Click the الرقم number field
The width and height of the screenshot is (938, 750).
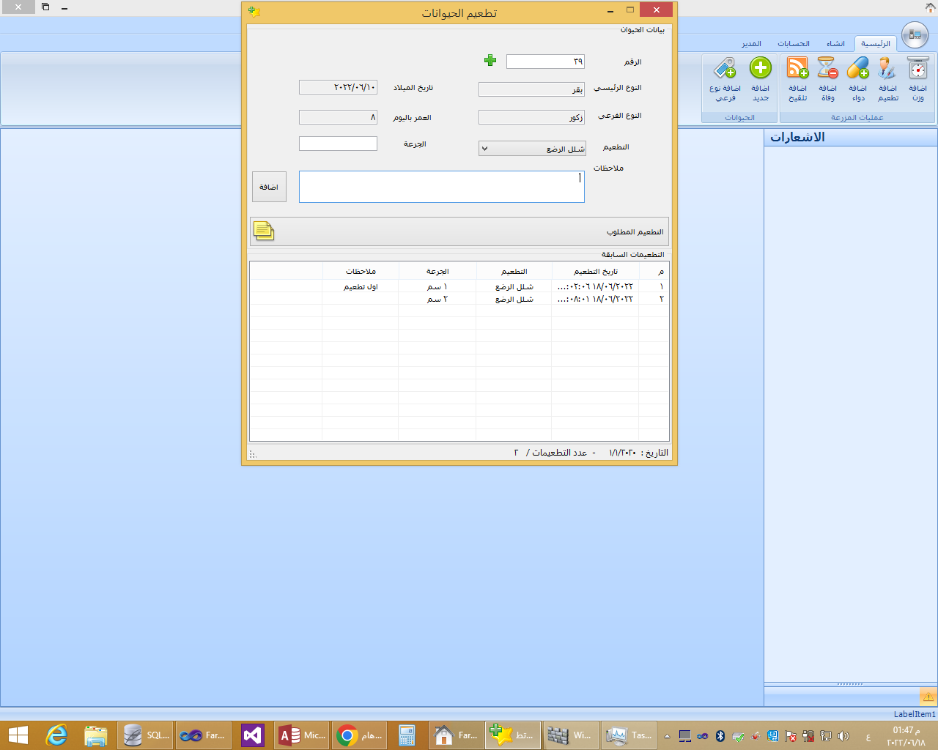coord(545,61)
